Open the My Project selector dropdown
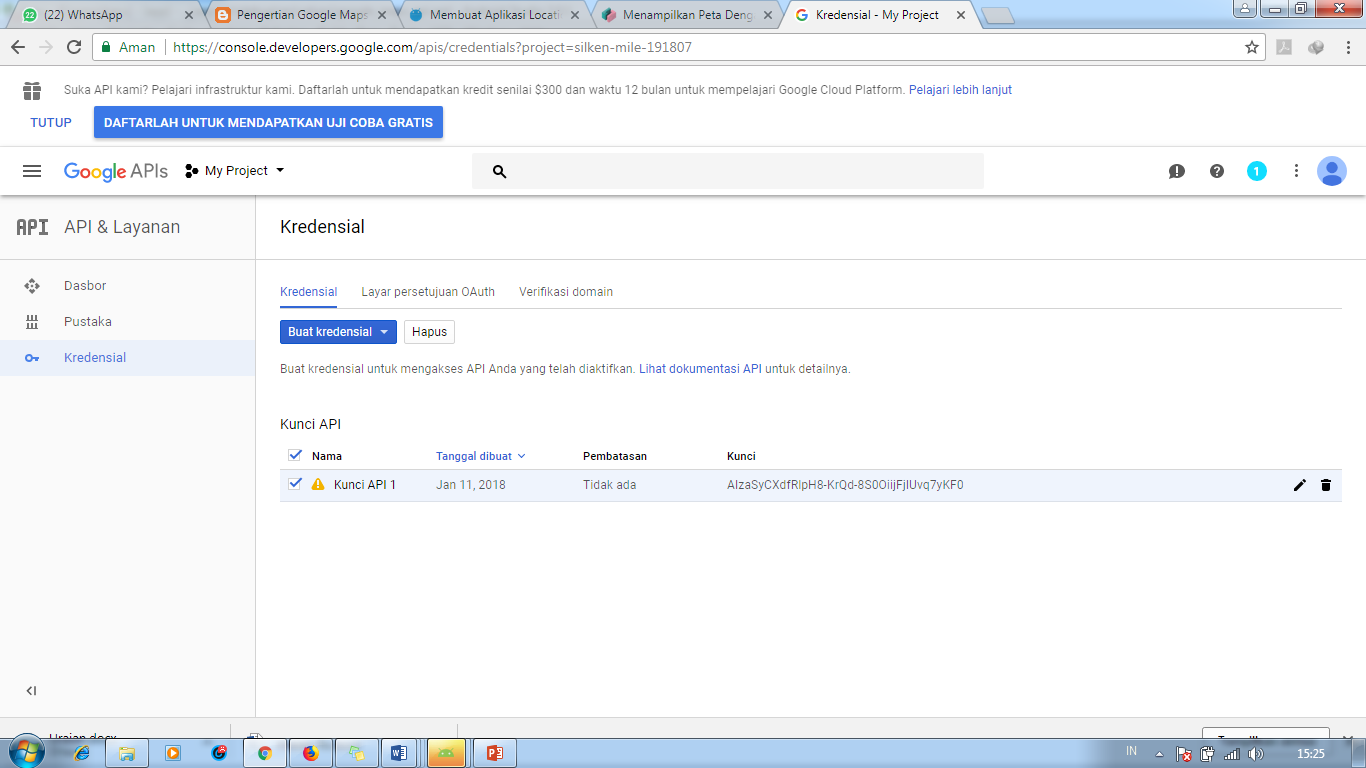Screen dimensions: 1366x768 coord(236,171)
